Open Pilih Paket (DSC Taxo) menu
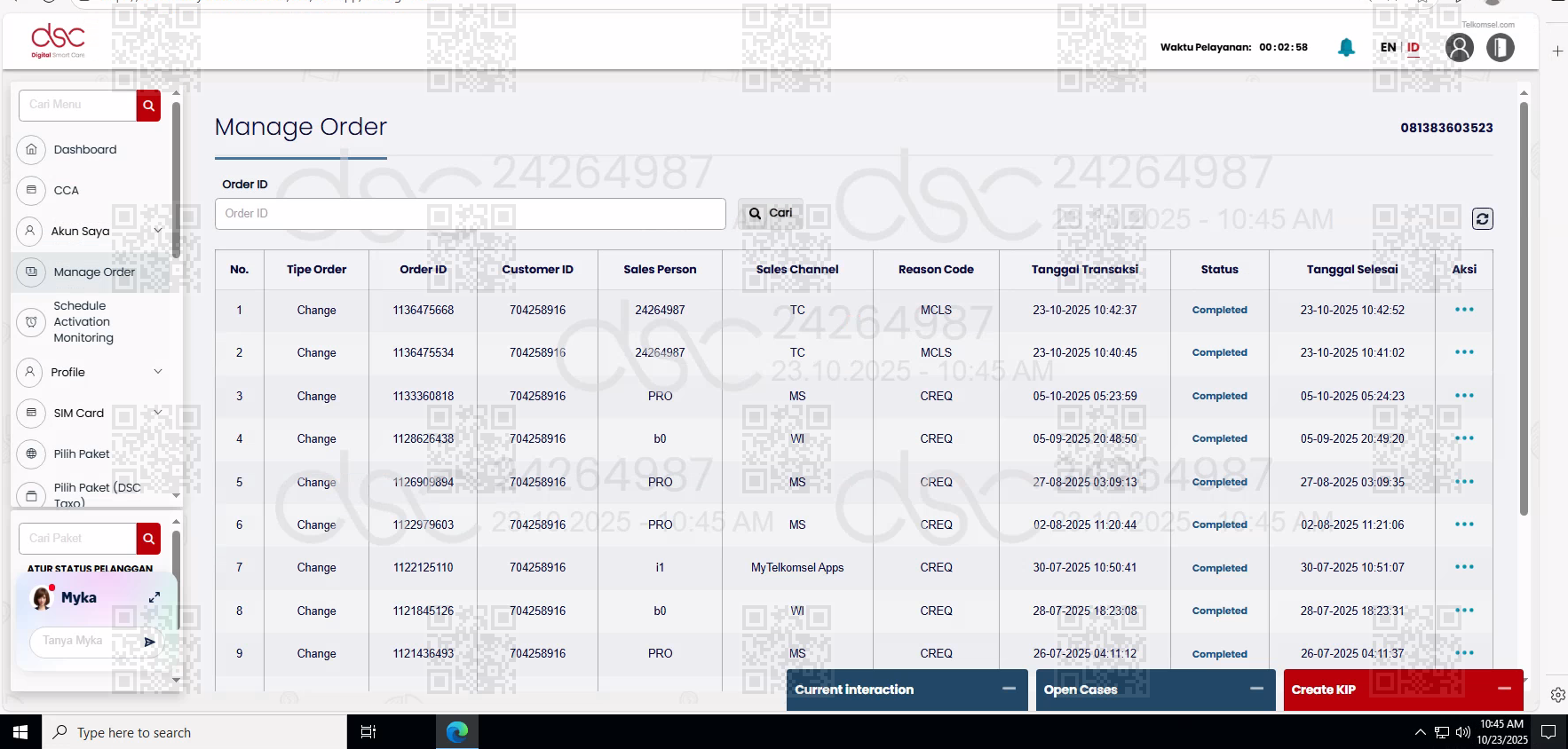Screen dimensions: 1568x749 [98, 494]
